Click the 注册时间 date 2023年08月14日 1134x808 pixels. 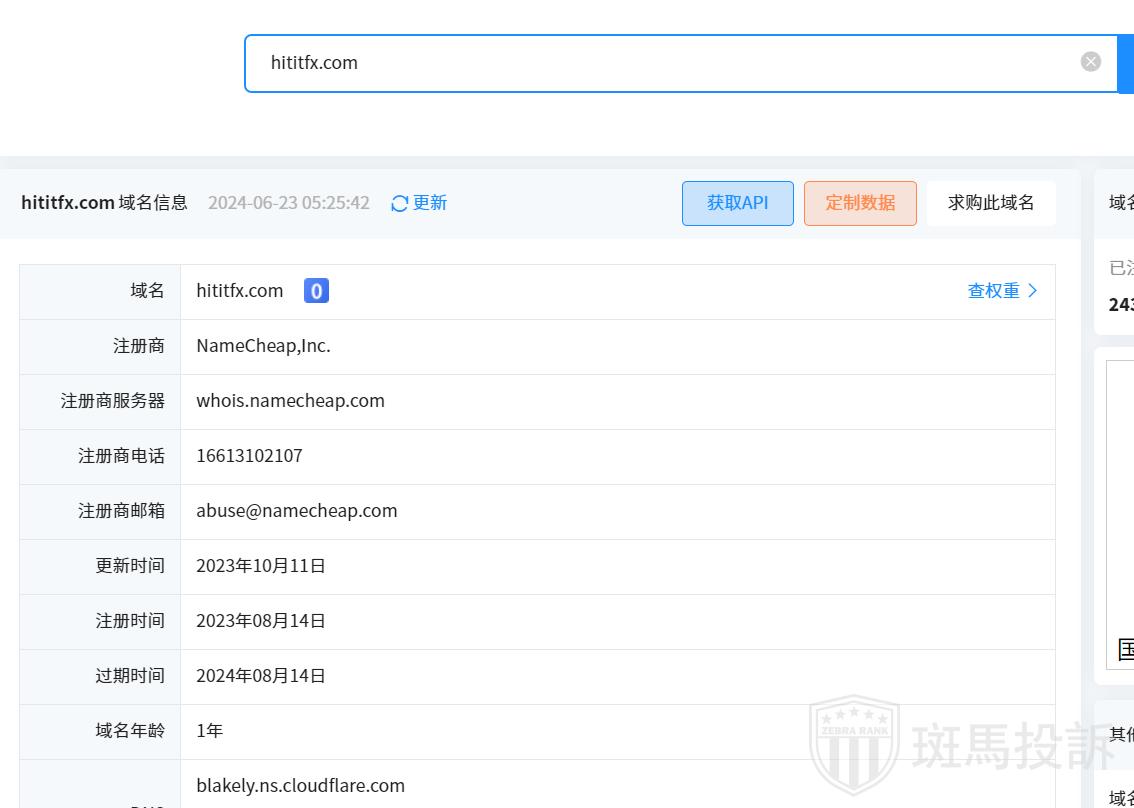pos(261,621)
